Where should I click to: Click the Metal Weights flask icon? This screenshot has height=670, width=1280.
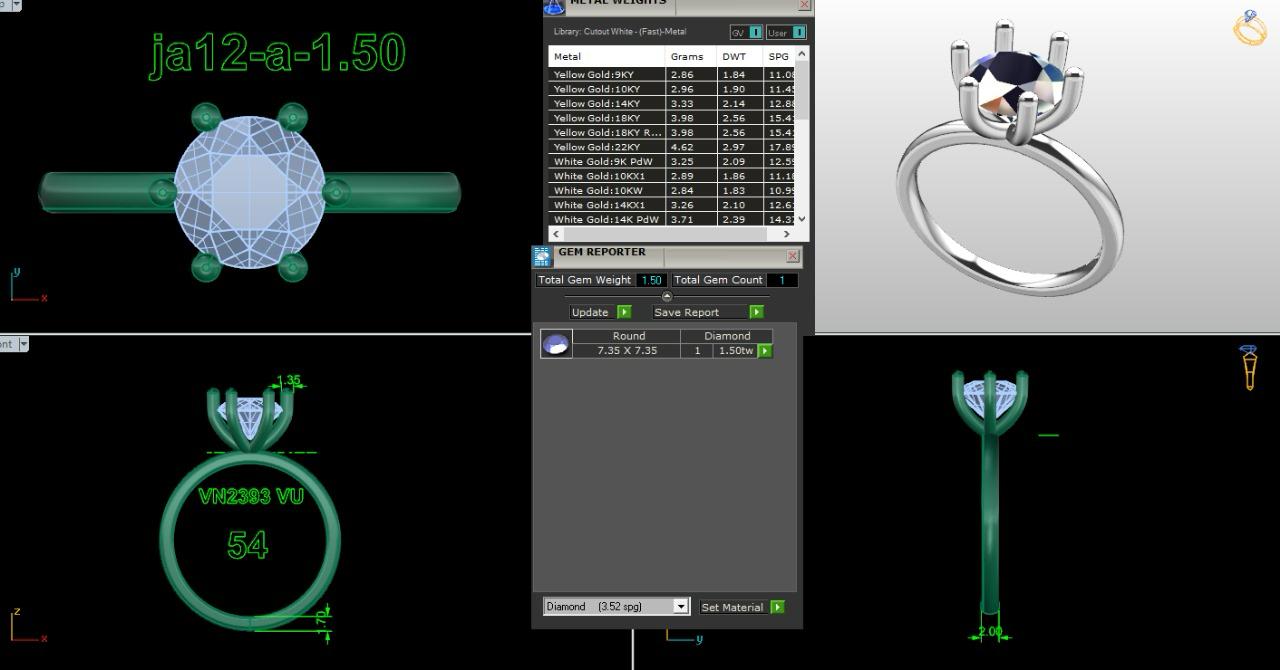coord(553,6)
